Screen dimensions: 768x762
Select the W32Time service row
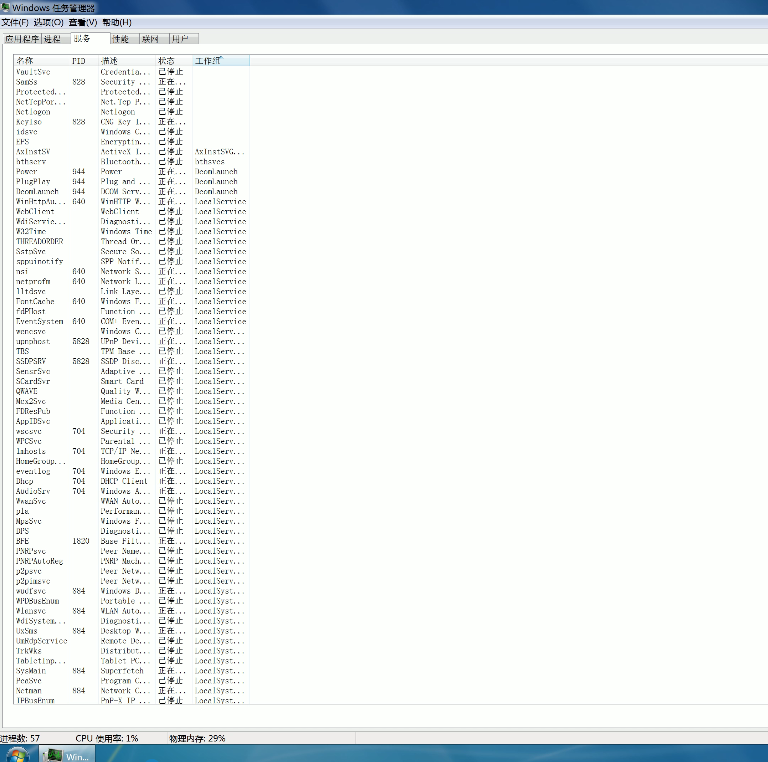[132, 232]
